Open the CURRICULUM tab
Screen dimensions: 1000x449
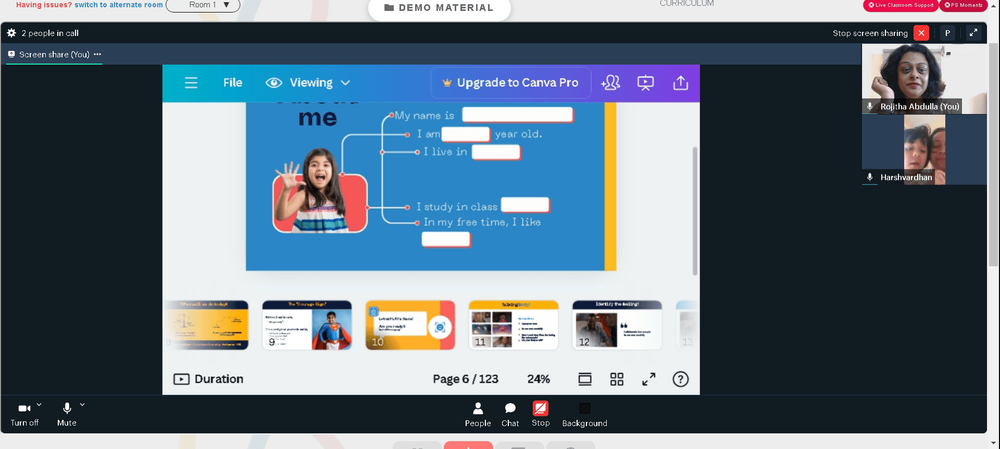pos(687,3)
